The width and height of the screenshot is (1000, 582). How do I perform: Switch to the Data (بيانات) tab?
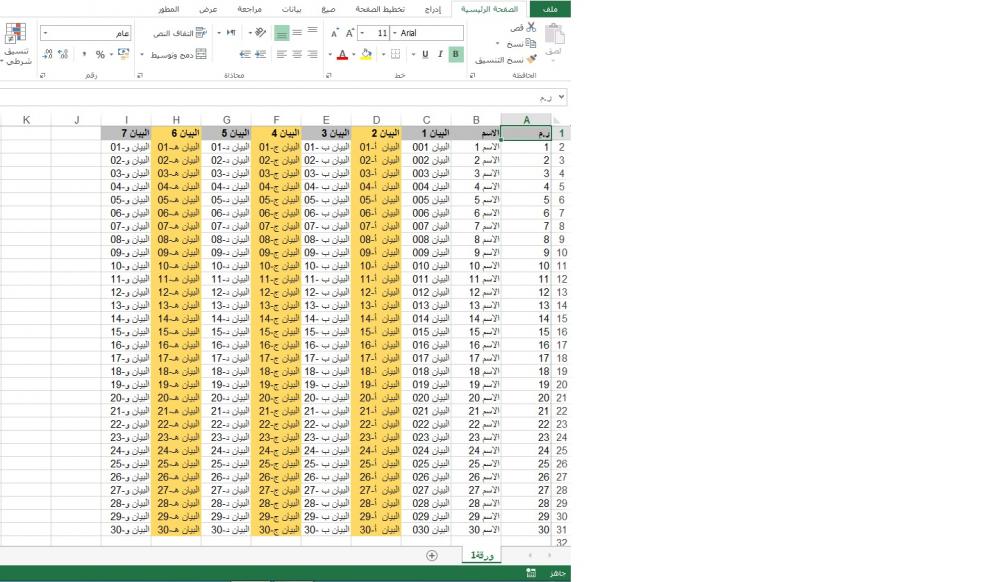291,9
